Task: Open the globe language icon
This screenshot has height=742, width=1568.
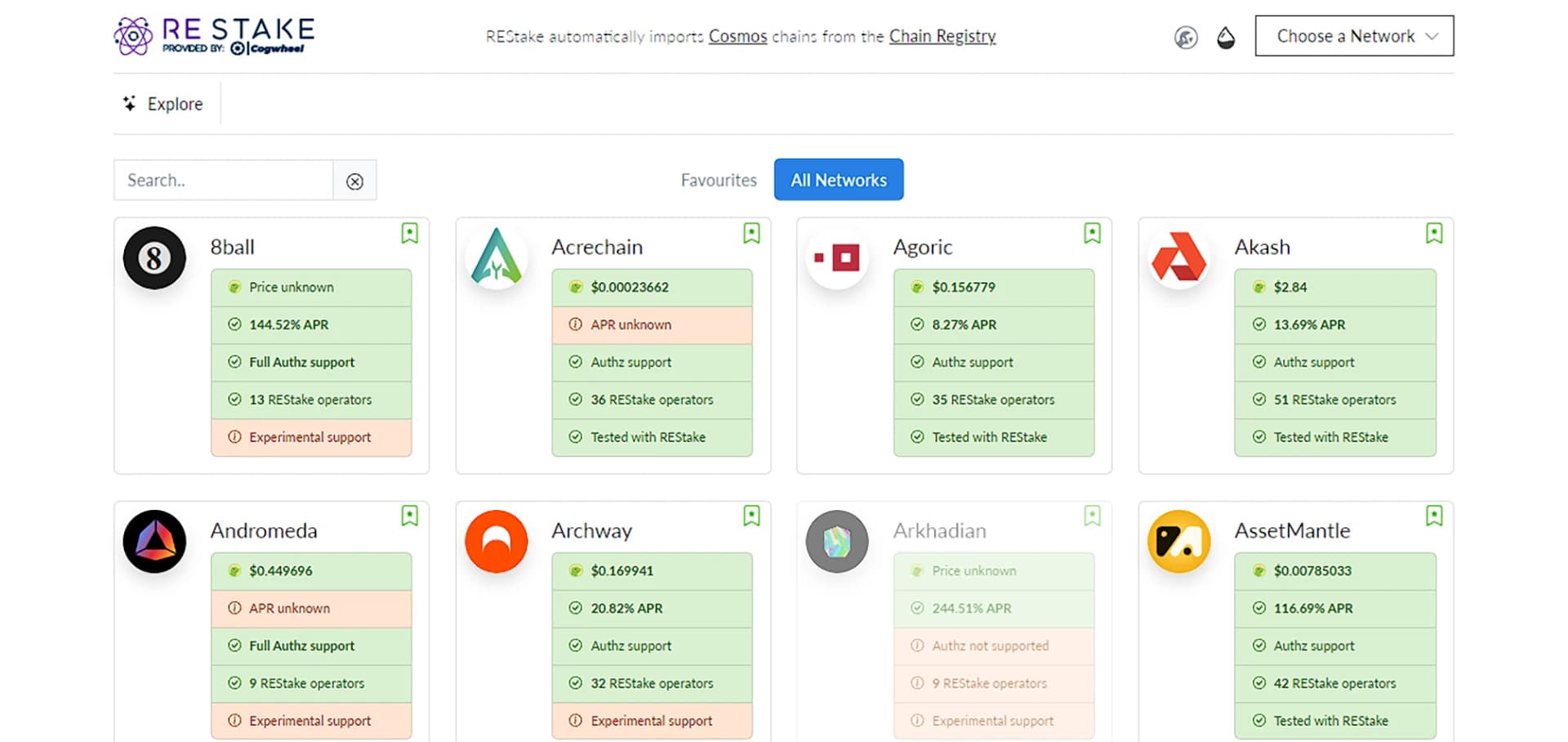Action: coord(1186,37)
